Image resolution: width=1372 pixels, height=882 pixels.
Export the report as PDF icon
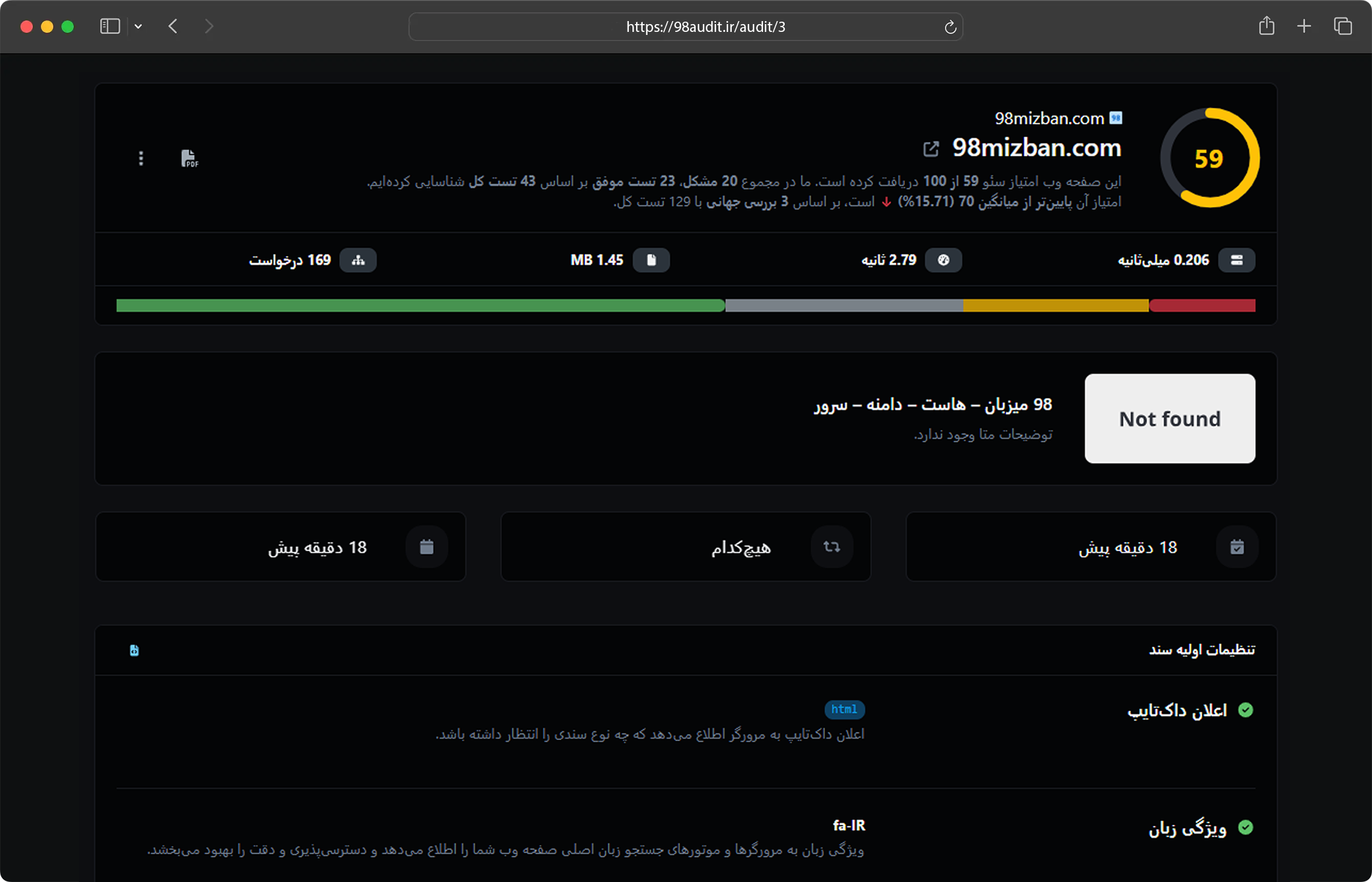[x=190, y=158]
